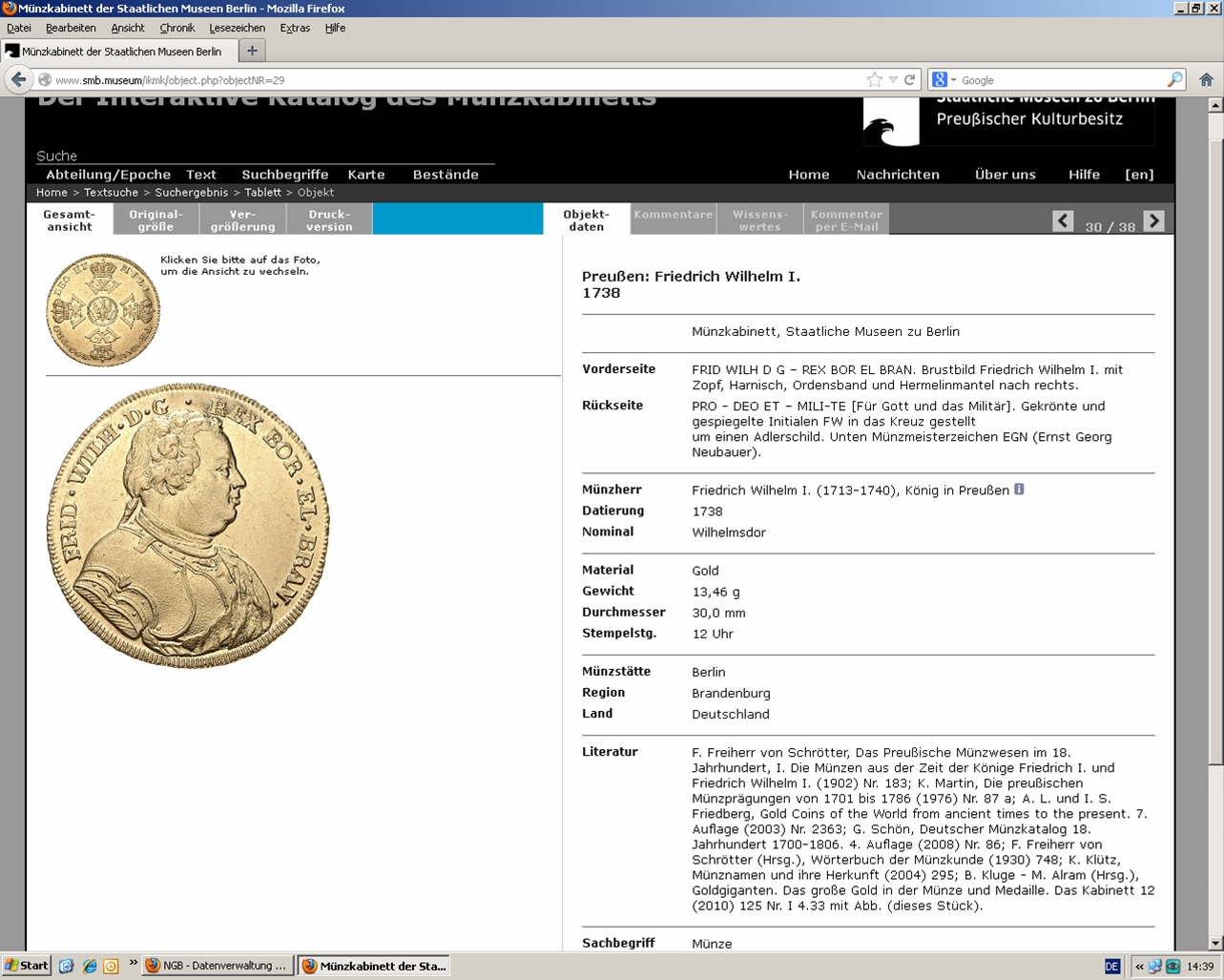
Task: Click the reload page icon
Action: tap(910, 80)
